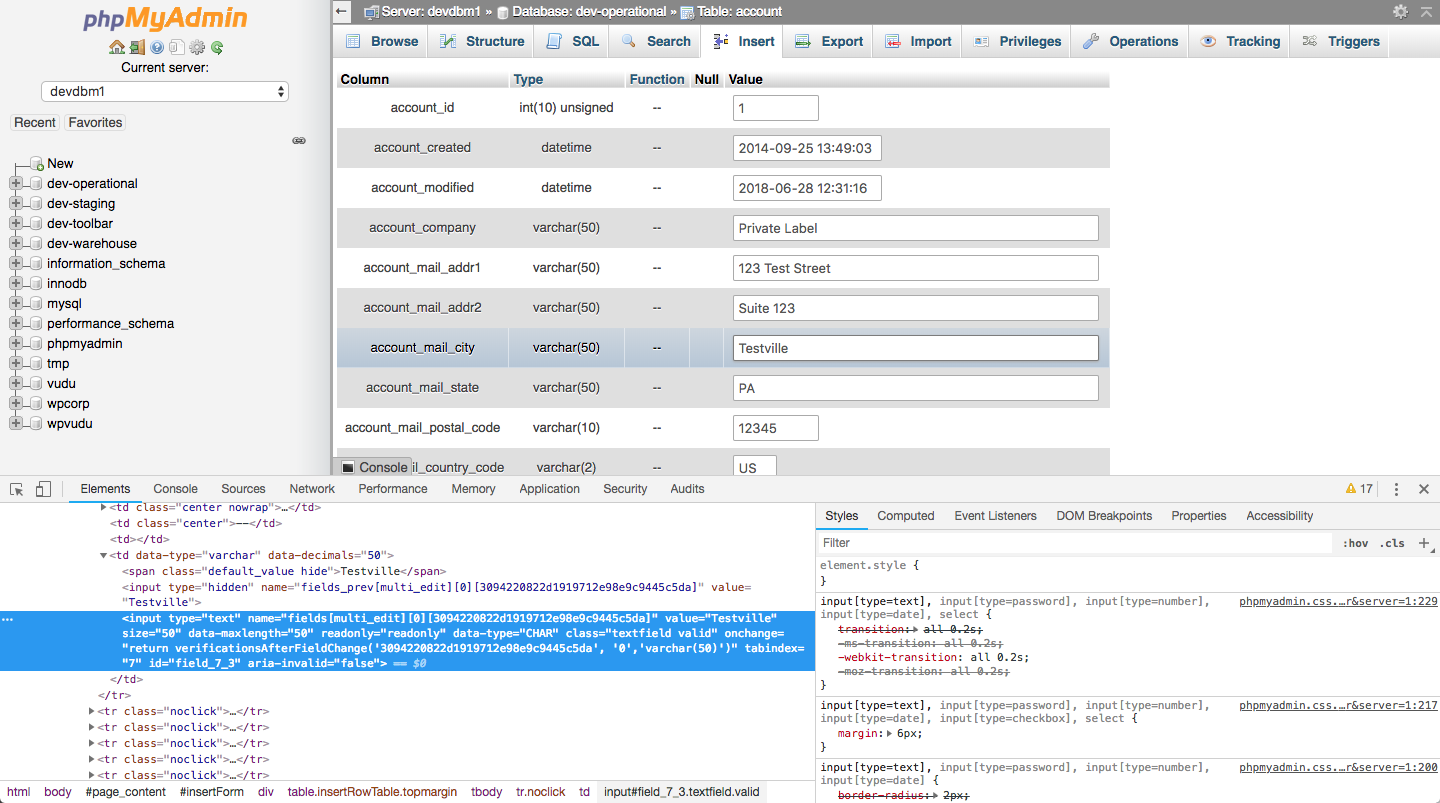Open phpMyAdmin documentation blue question icon

click(157, 47)
